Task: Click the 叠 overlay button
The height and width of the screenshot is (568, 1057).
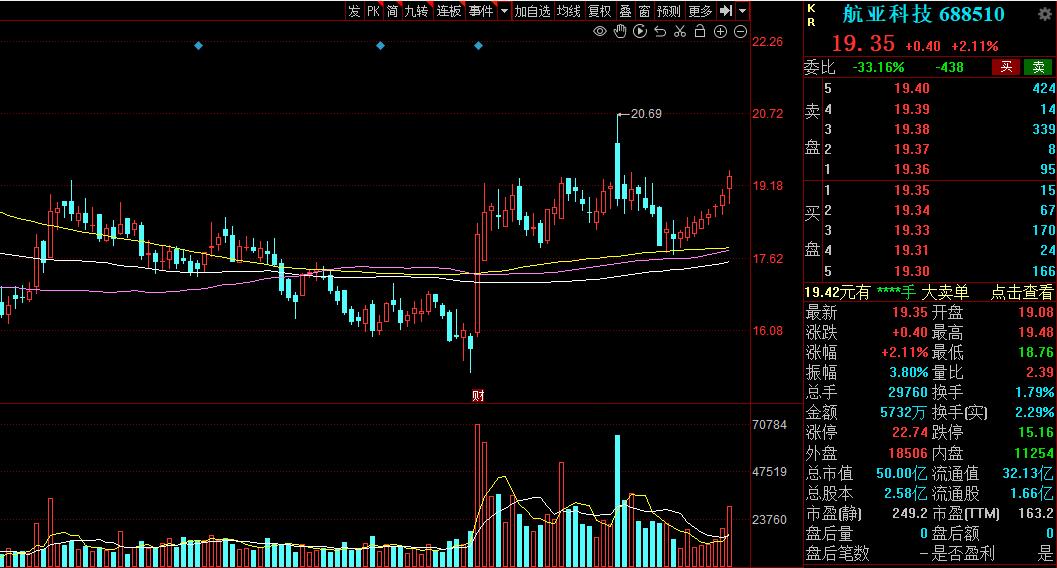Action: pyautogui.click(x=626, y=11)
